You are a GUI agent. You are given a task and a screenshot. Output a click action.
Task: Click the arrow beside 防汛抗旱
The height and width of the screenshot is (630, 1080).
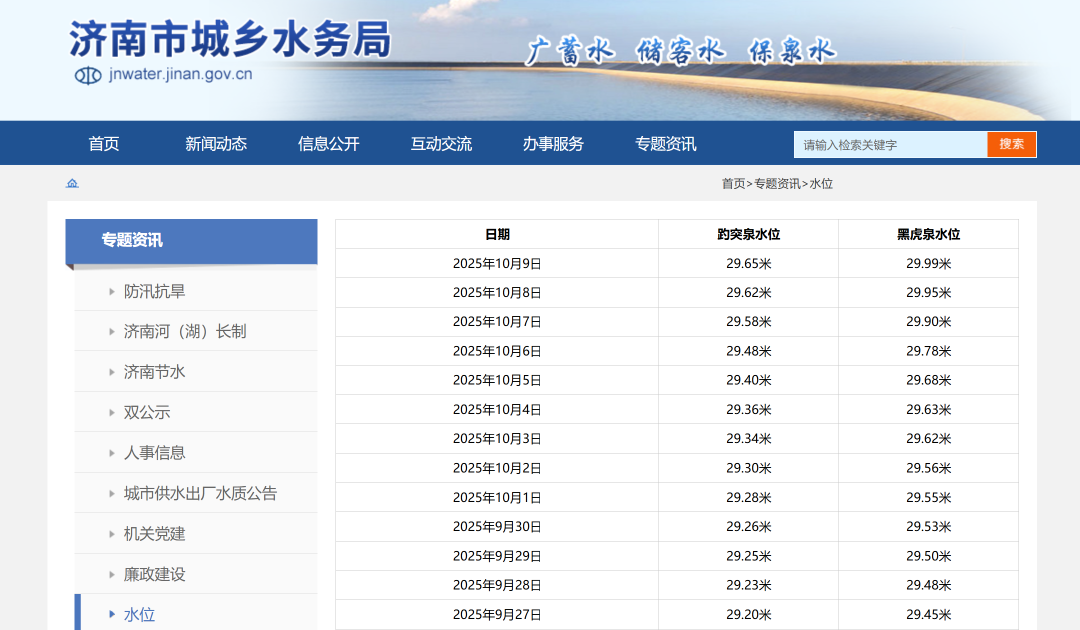tap(112, 292)
